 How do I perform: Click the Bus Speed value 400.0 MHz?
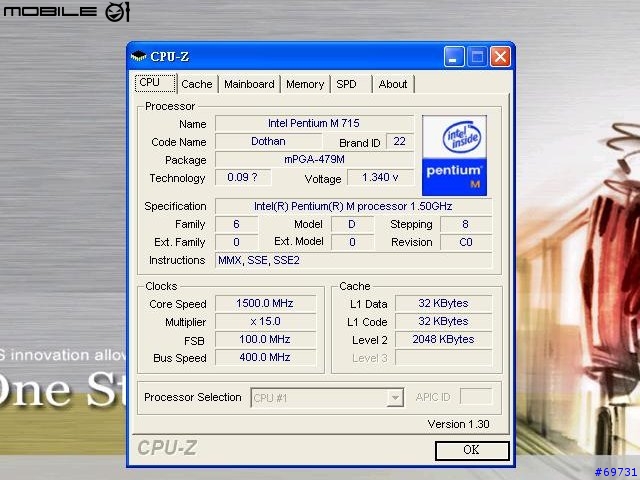[265, 357]
